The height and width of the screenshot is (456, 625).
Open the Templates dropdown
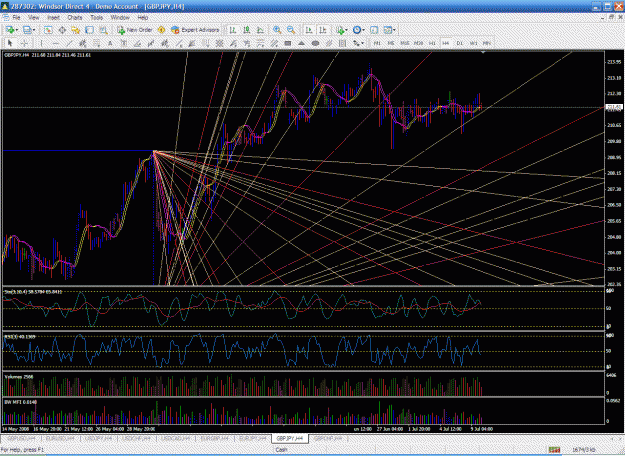point(394,30)
